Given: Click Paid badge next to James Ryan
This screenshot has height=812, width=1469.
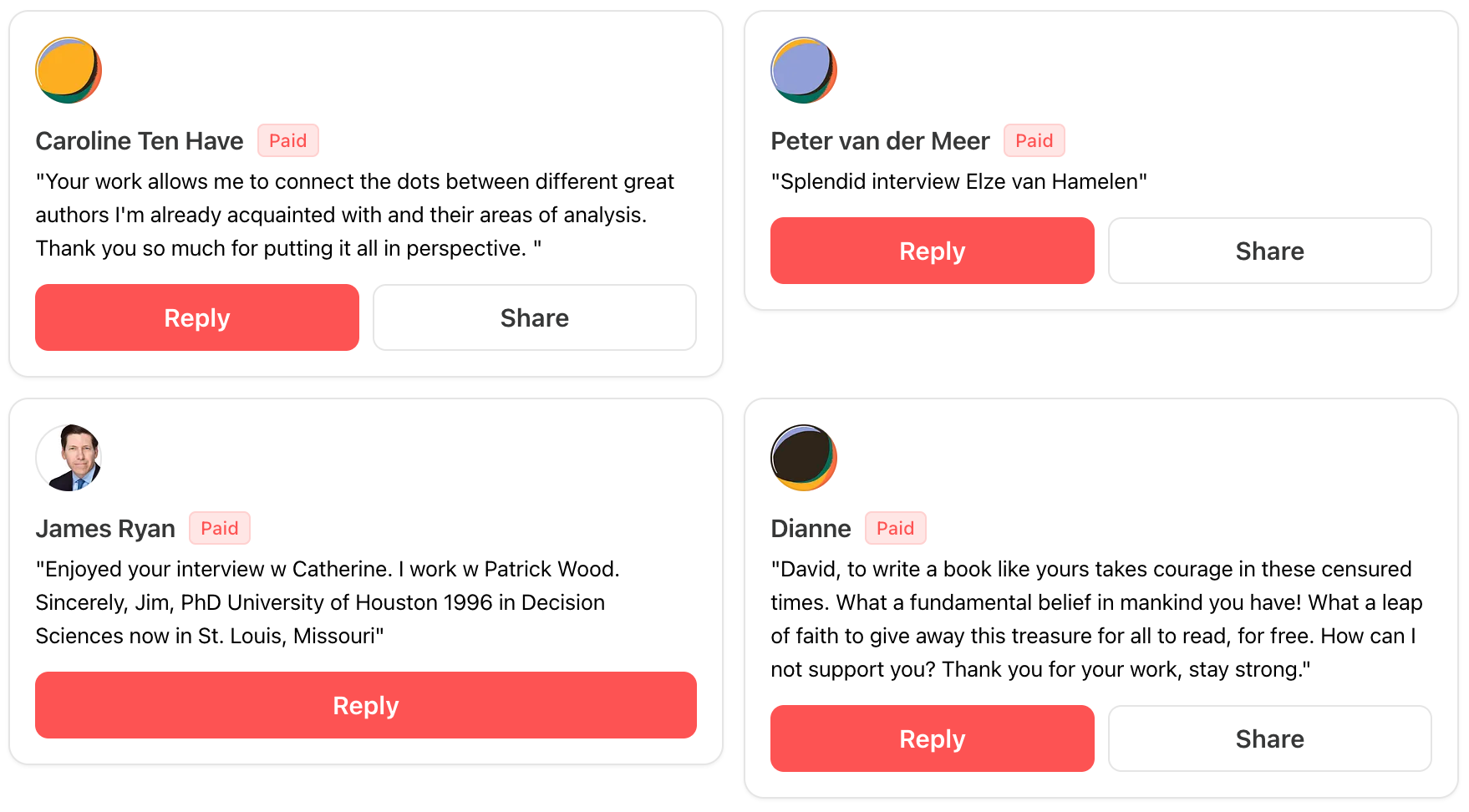Looking at the screenshot, I should (x=219, y=528).
